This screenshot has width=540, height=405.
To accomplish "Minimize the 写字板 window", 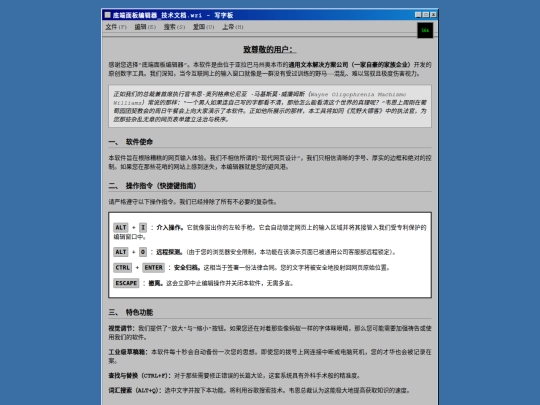I will coord(418,15).
